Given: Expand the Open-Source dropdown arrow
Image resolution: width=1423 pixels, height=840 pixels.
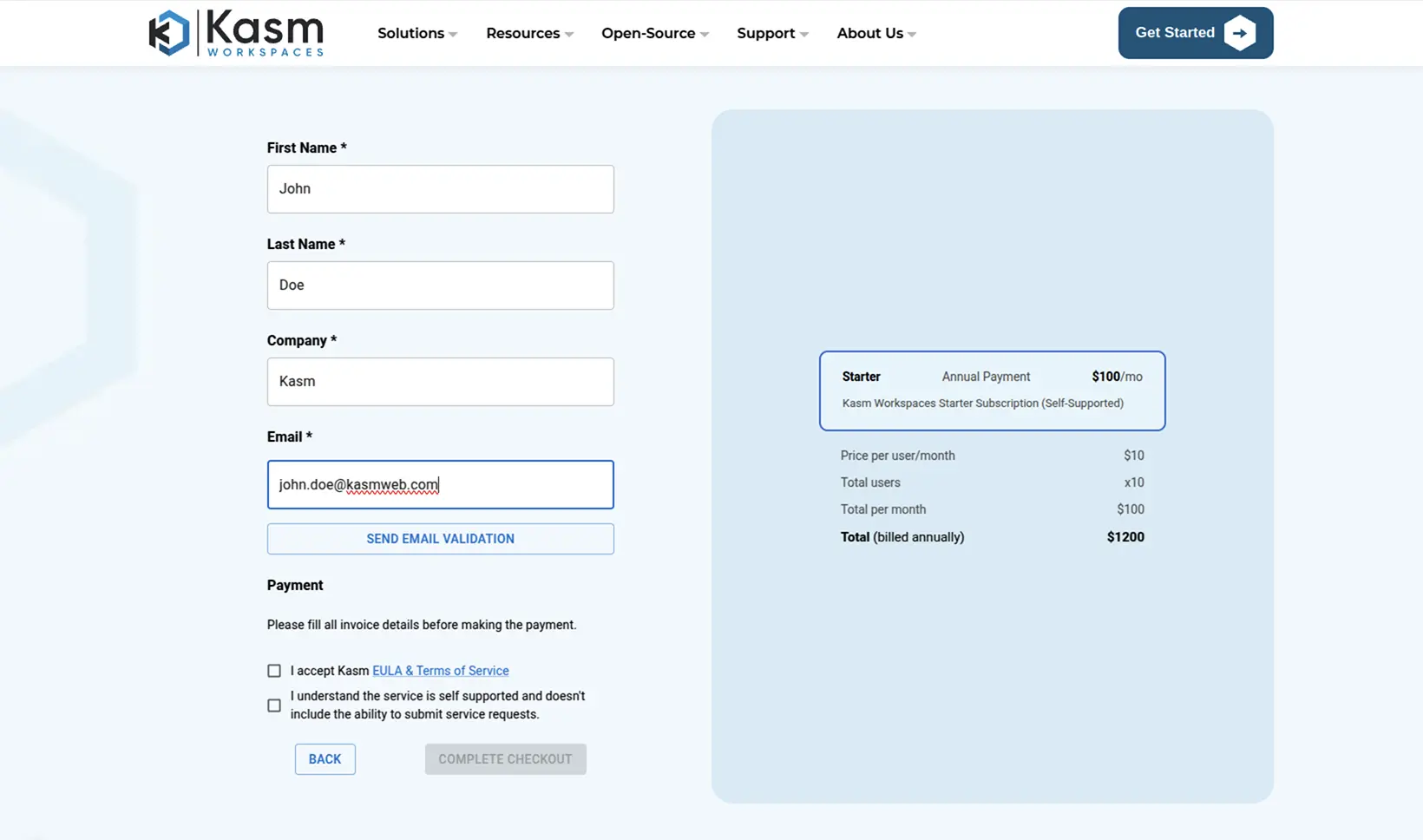Looking at the screenshot, I should click(x=705, y=35).
